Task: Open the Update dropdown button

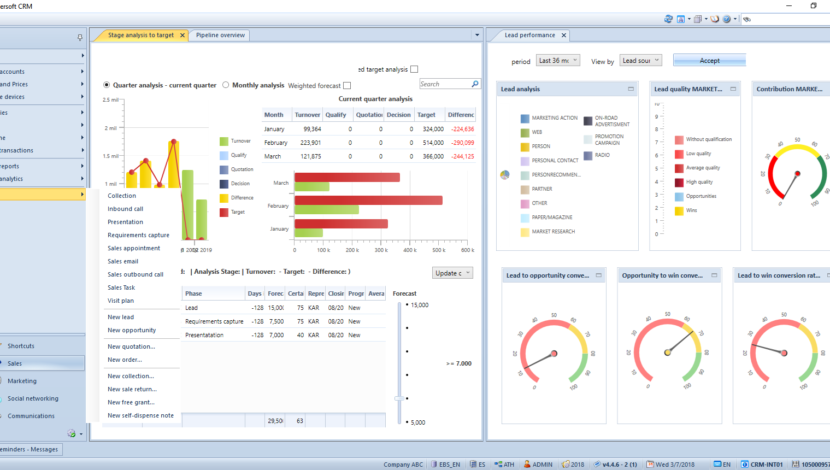Action: [x=452, y=273]
